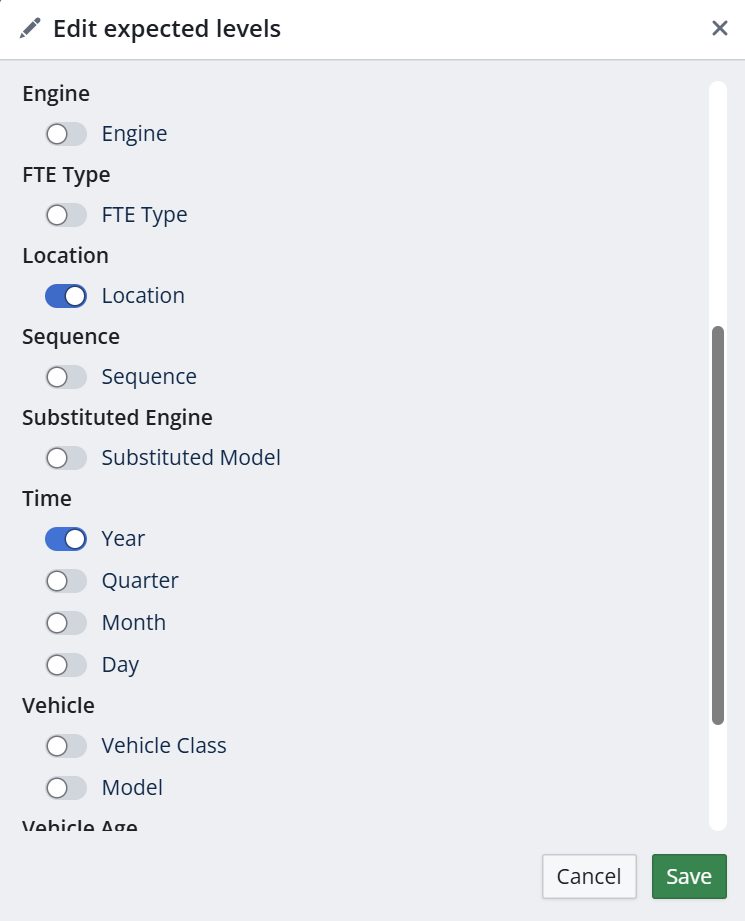
Task: Enable the Quarter time level
Action: point(66,581)
